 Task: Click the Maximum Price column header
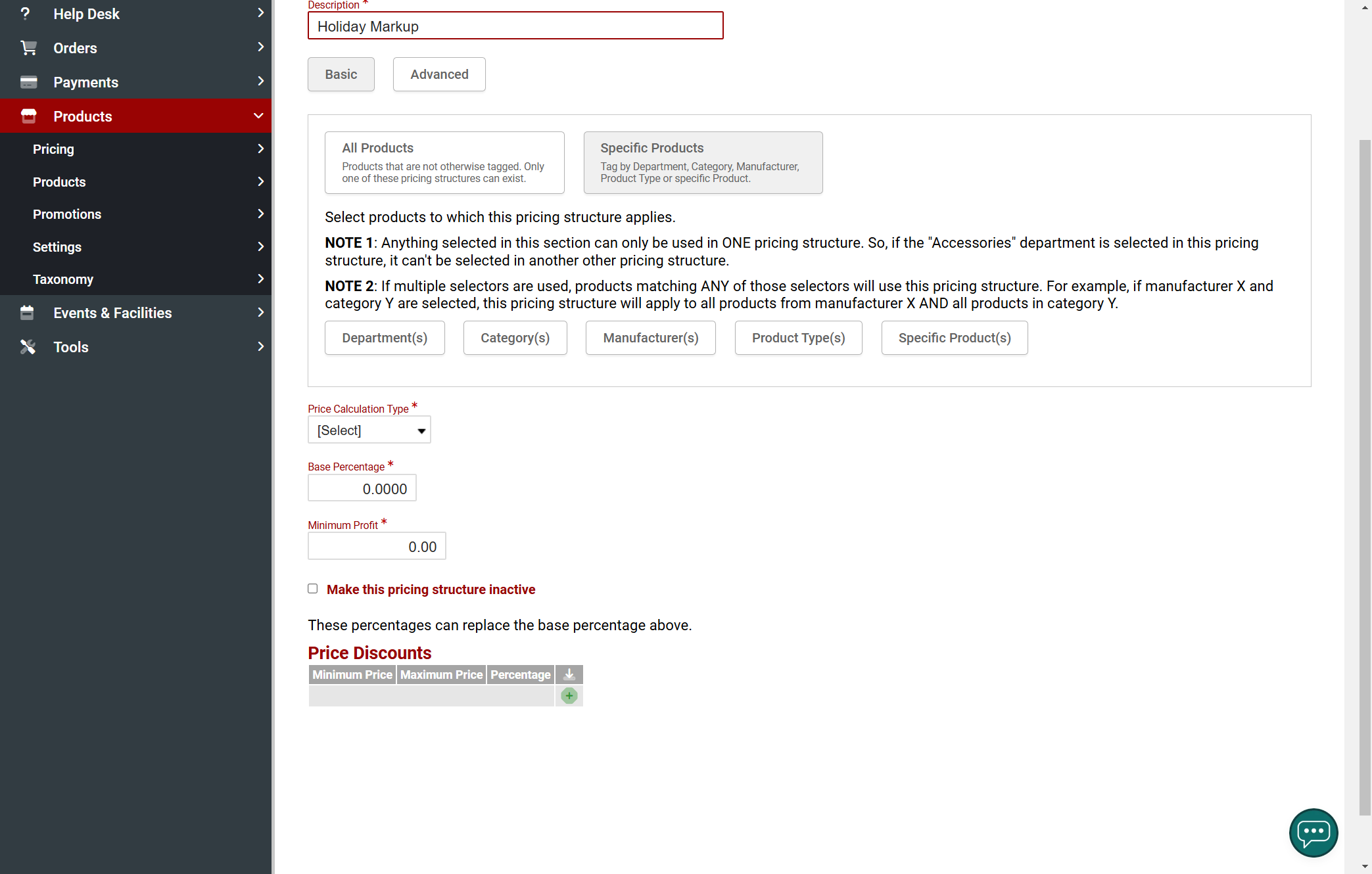(441, 675)
